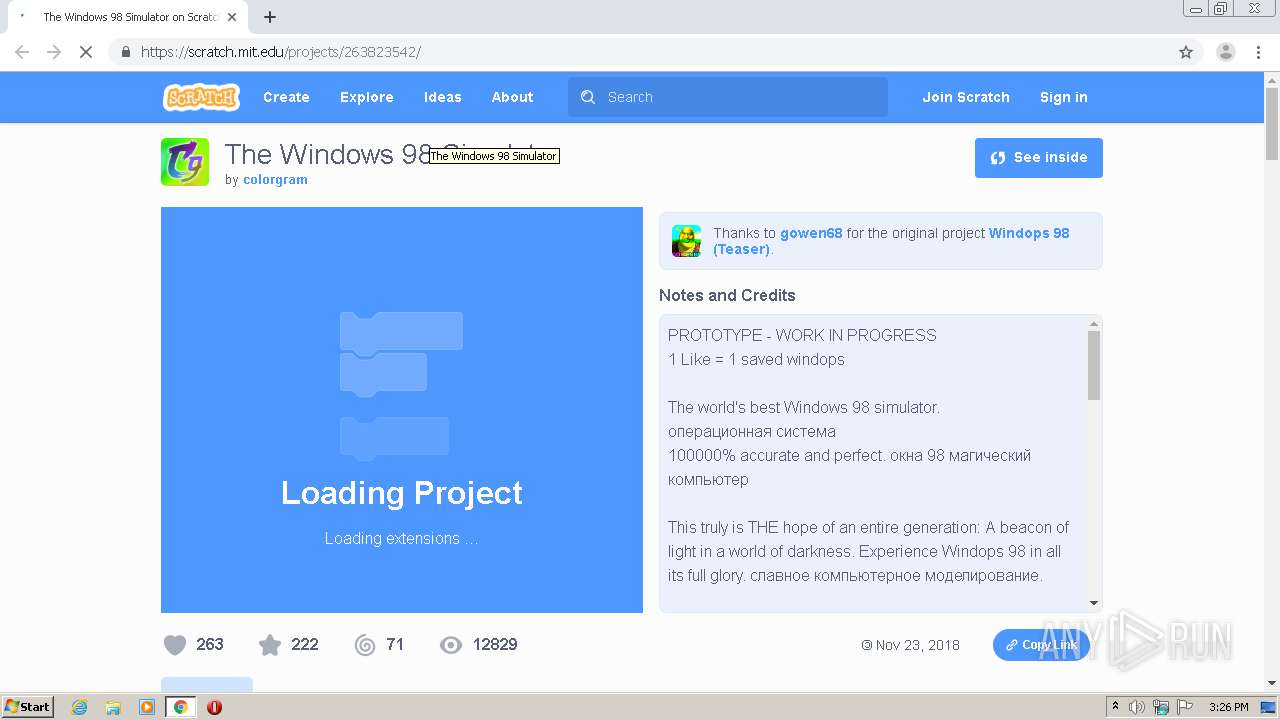Click the red stop taskbar icon

click(x=214, y=707)
